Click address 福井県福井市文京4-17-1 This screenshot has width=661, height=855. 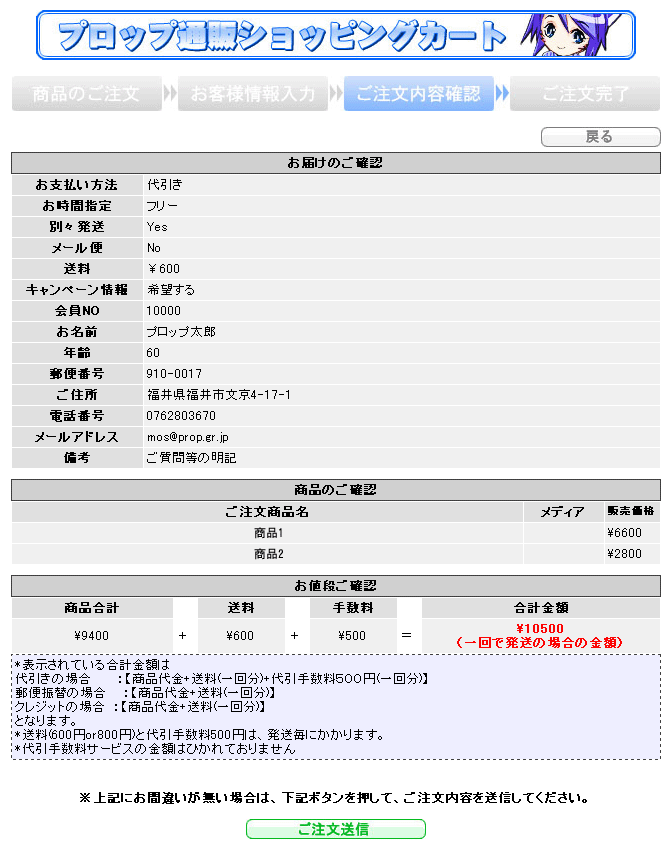coord(219,395)
